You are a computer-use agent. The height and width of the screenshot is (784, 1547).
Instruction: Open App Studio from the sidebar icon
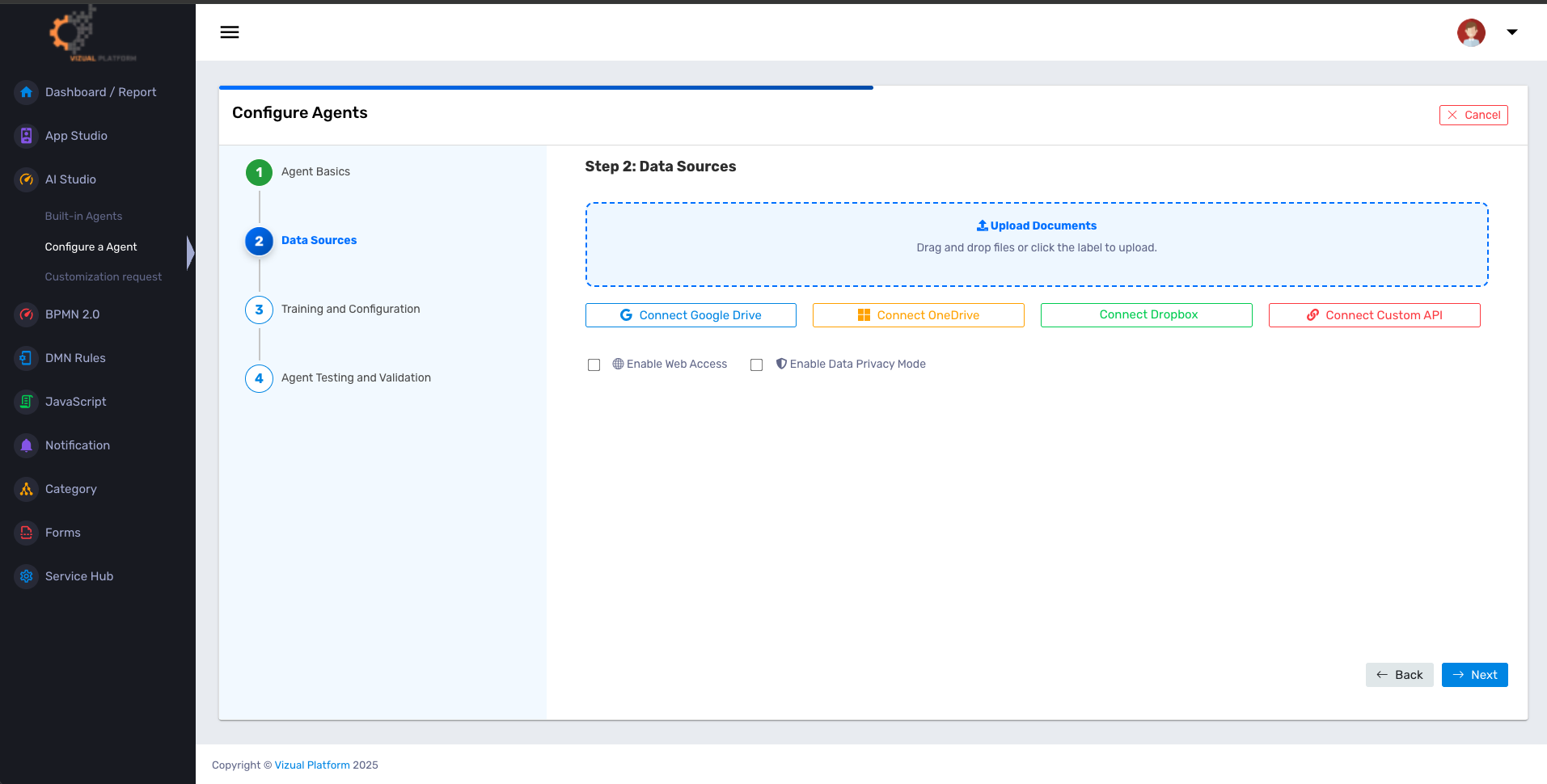tap(27, 136)
